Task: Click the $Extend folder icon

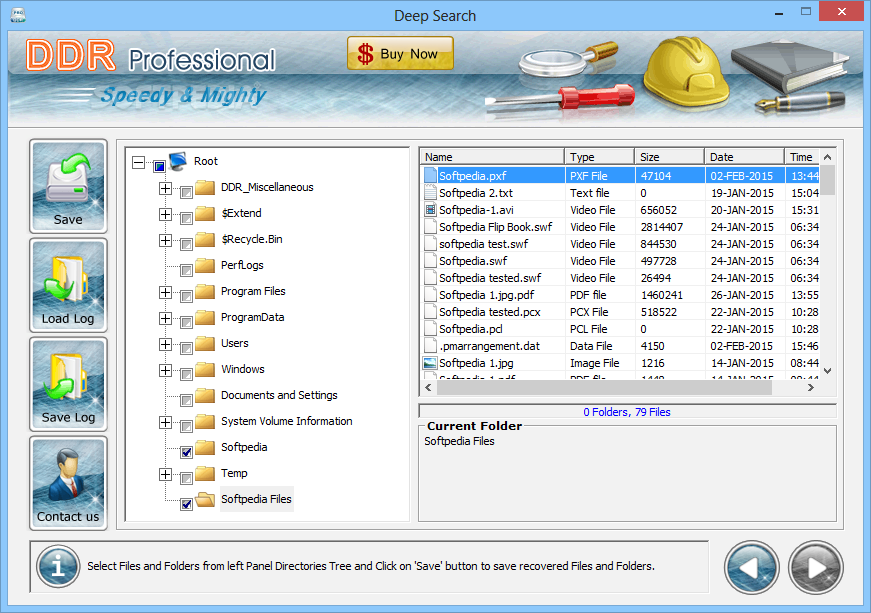Action: click(x=205, y=213)
